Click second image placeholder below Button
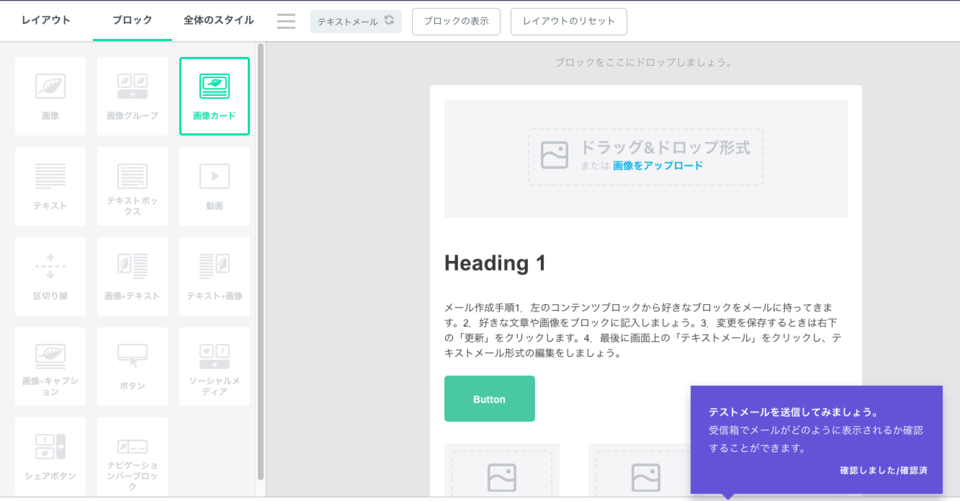 [x=645, y=477]
